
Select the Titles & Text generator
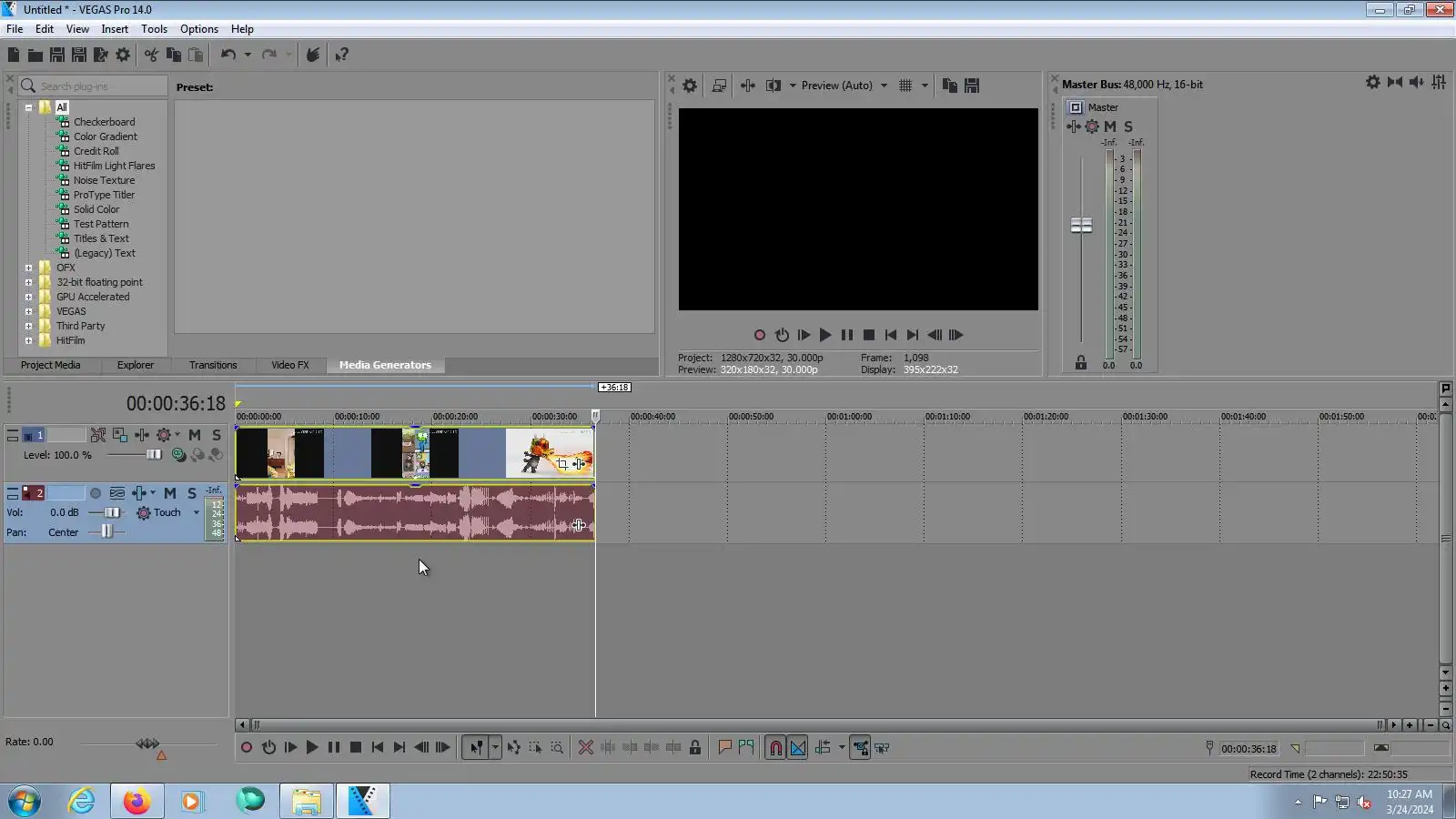(x=101, y=238)
